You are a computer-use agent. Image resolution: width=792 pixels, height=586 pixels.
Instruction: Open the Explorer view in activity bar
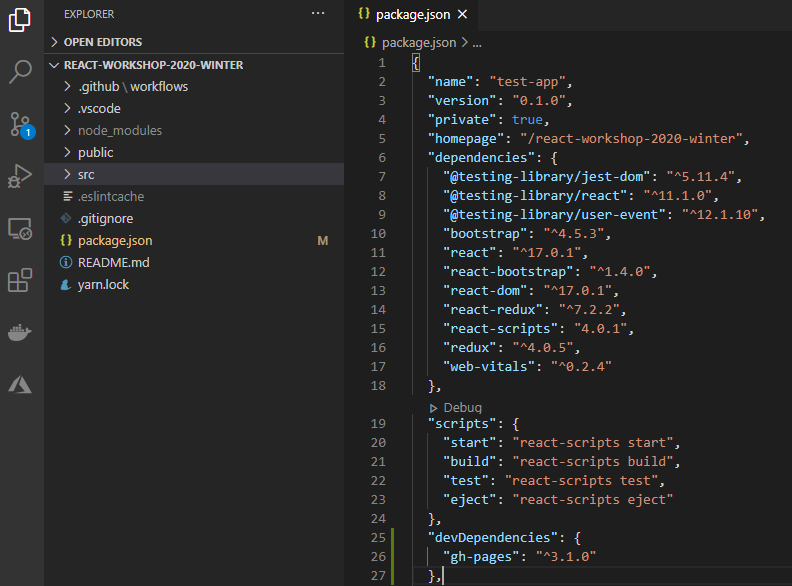point(20,20)
